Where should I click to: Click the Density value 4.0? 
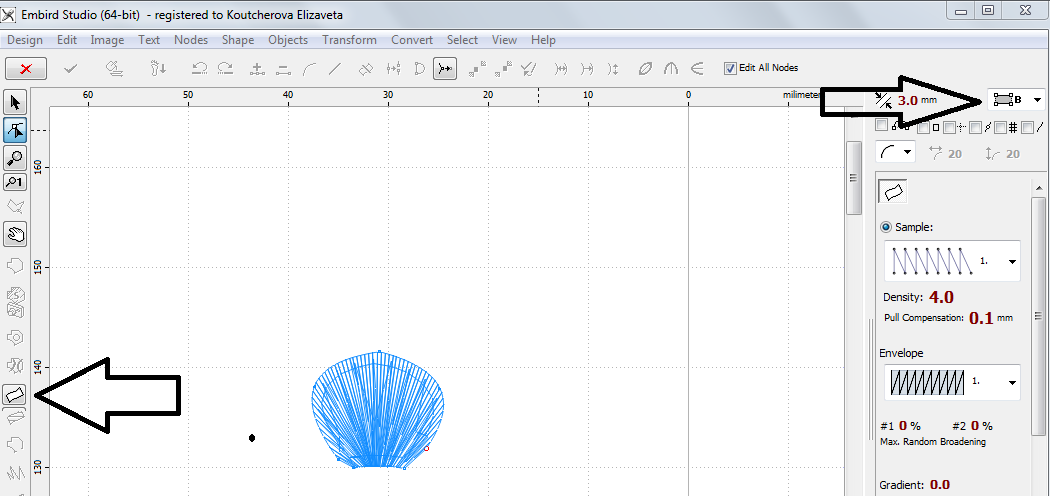941,297
